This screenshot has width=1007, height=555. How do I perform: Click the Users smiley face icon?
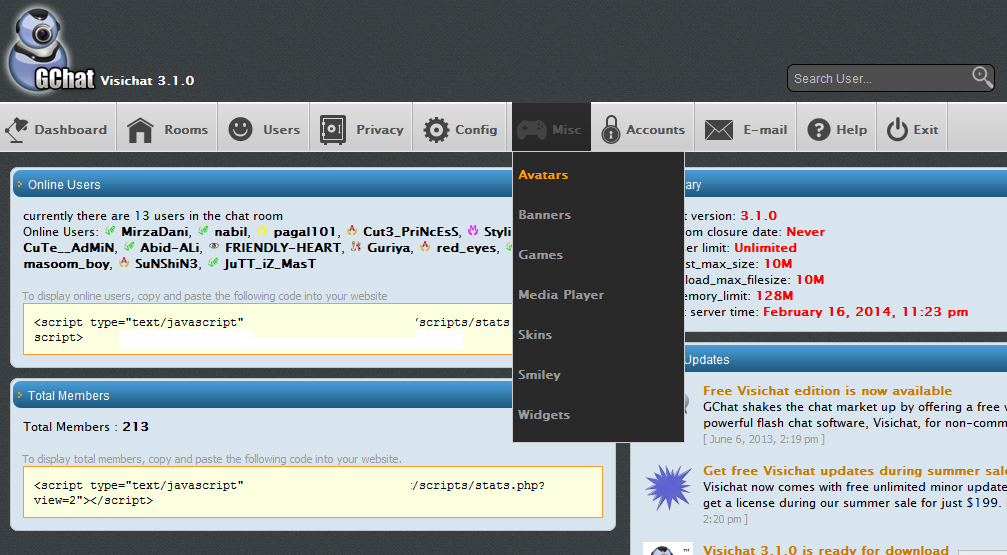coord(240,129)
